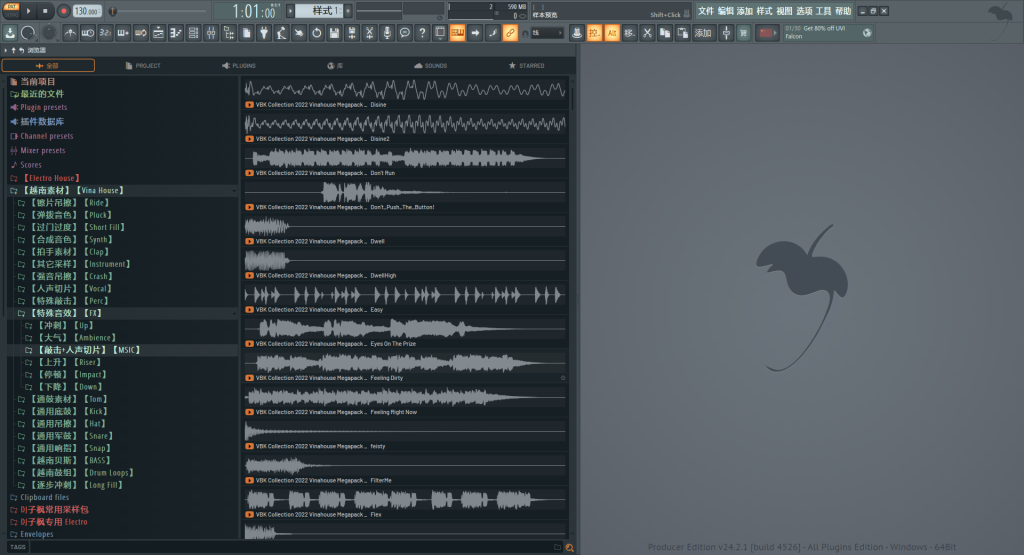Click the globe icon in news panel
The height and width of the screenshot is (555, 1024).
coord(867,33)
